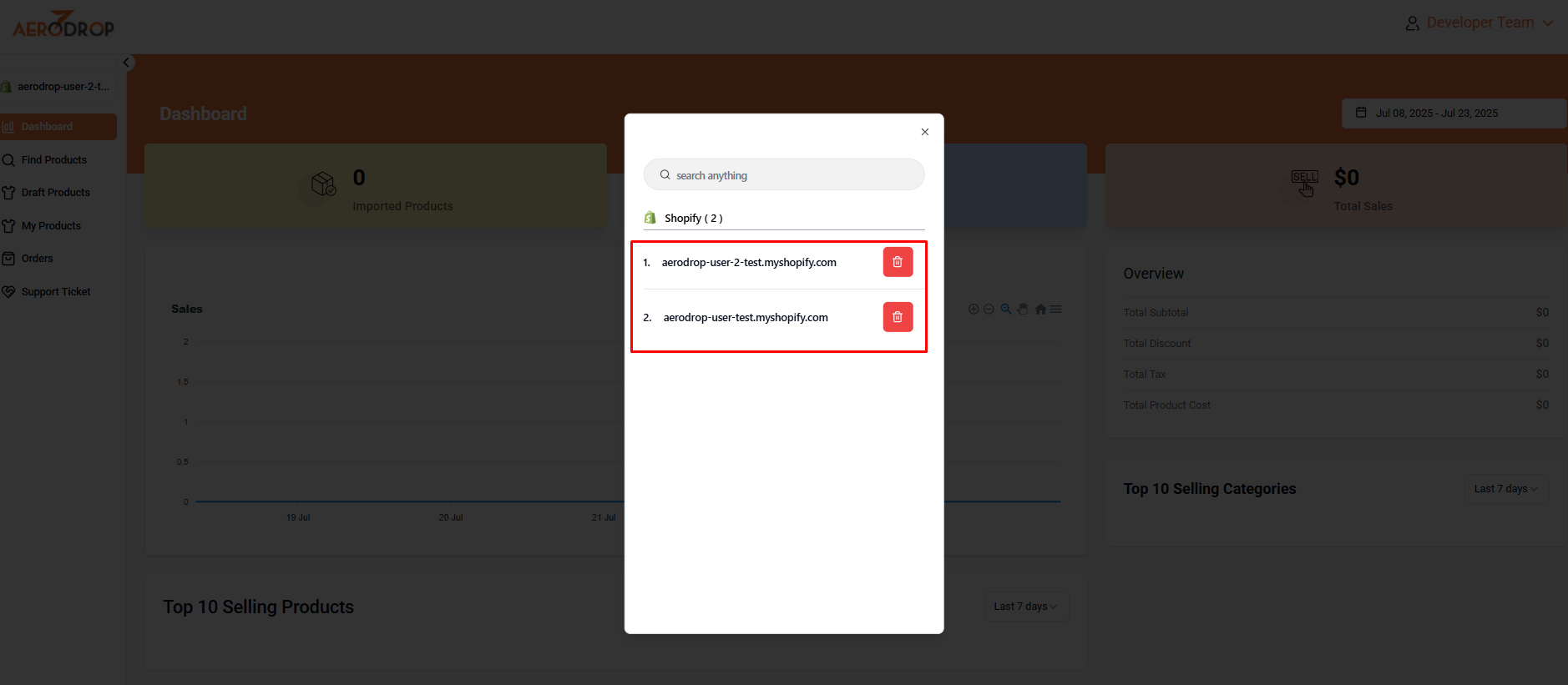Click the Imported Products box icon

pyautogui.click(x=323, y=184)
